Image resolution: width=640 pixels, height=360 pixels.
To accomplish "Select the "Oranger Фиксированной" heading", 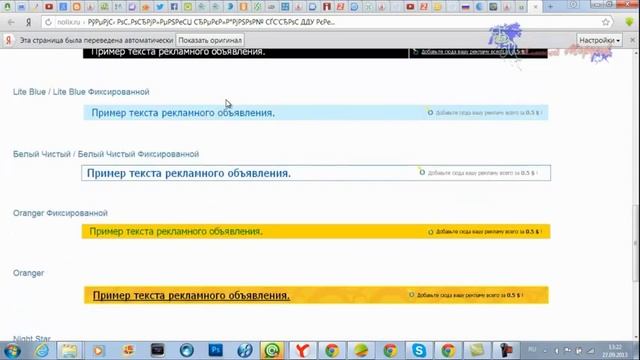I will [x=60, y=213].
